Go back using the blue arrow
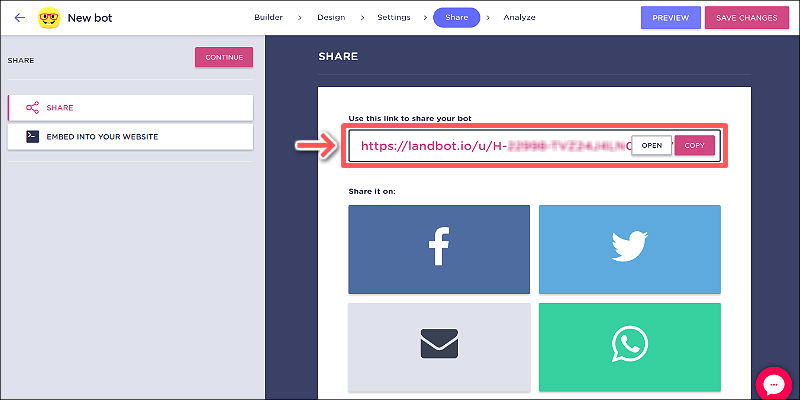The height and width of the screenshot is (400, 800). [x=20, y=18]
